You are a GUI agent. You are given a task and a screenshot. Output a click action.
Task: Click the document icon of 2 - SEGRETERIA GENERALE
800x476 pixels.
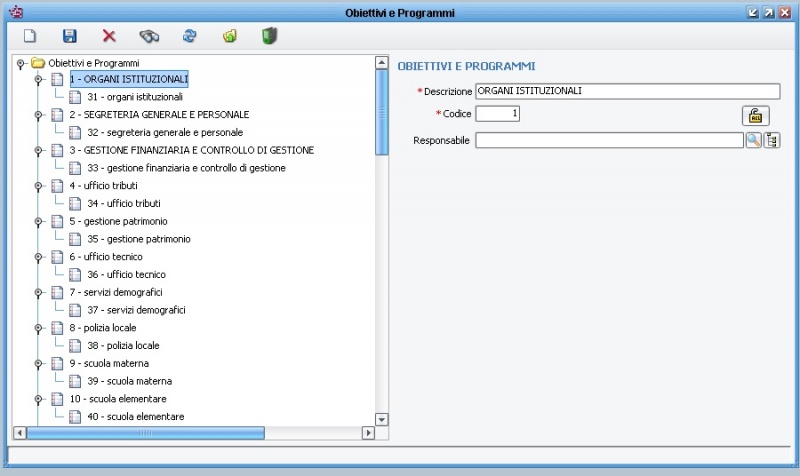coord(57,115)
